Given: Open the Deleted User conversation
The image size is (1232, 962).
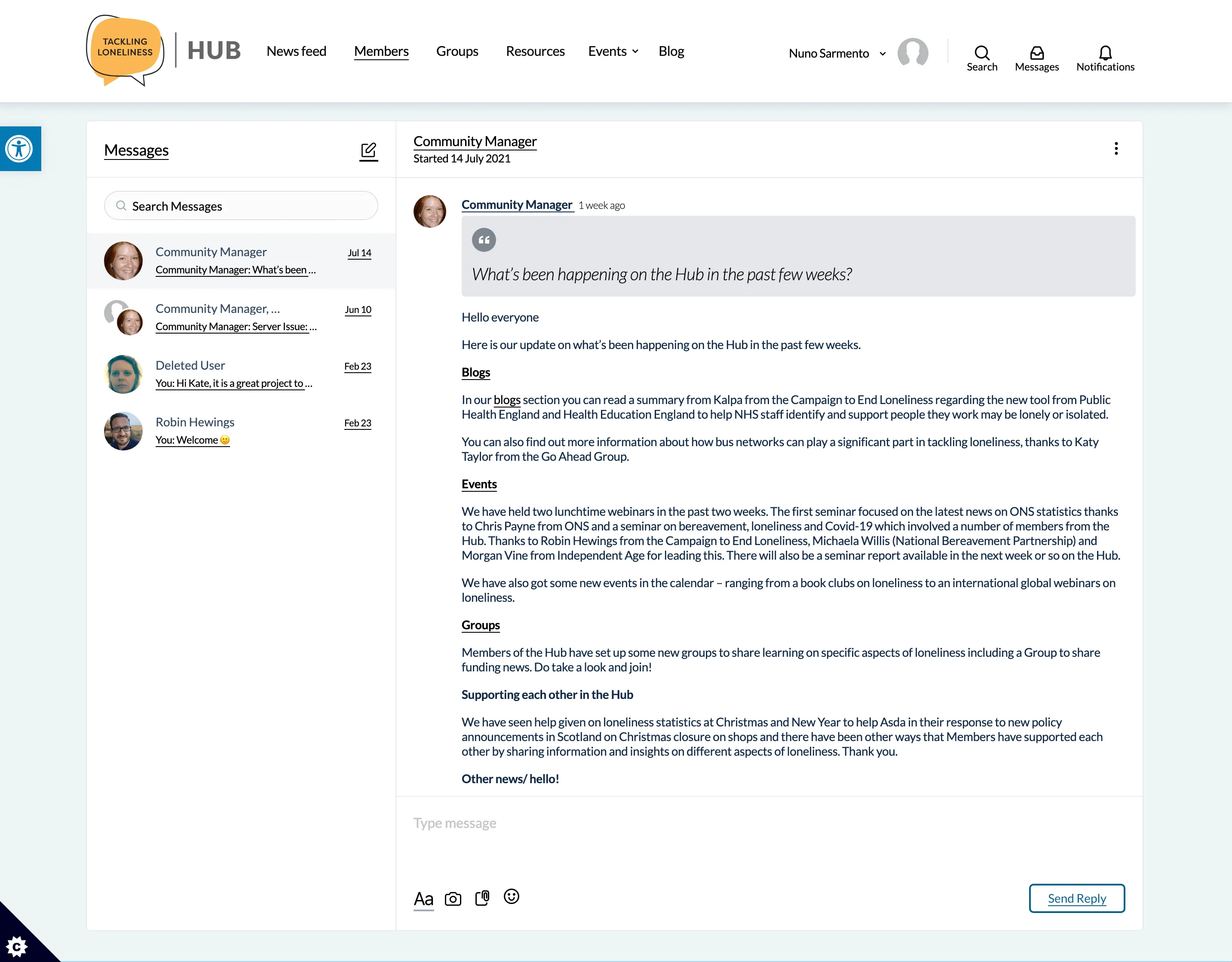Looking at the screenshot, I should point(241,374).
